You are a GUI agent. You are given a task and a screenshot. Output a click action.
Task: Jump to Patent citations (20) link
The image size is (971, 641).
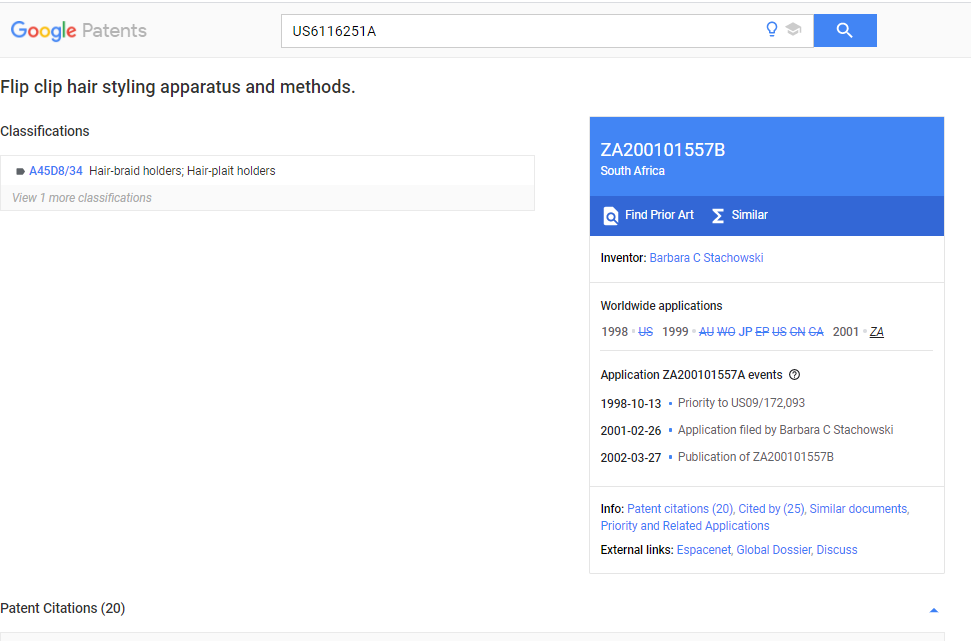point(680,508)
